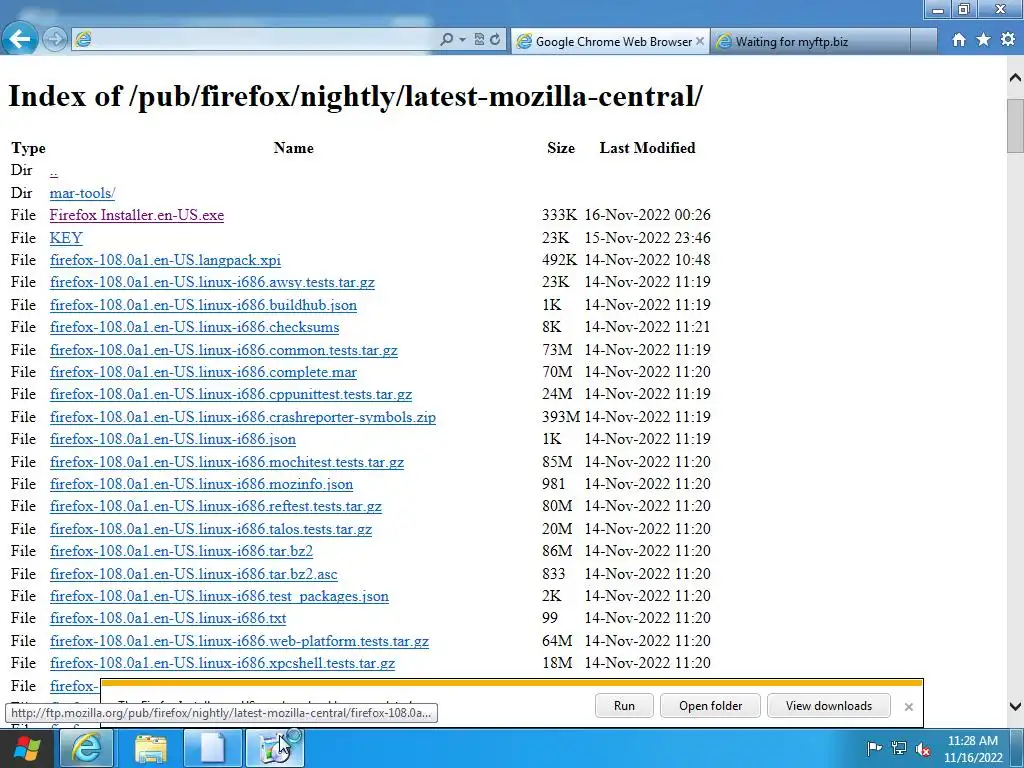Open the blank document taskbar icon
The height and width of the screenshot is (768, 1024).
point(212,748)
